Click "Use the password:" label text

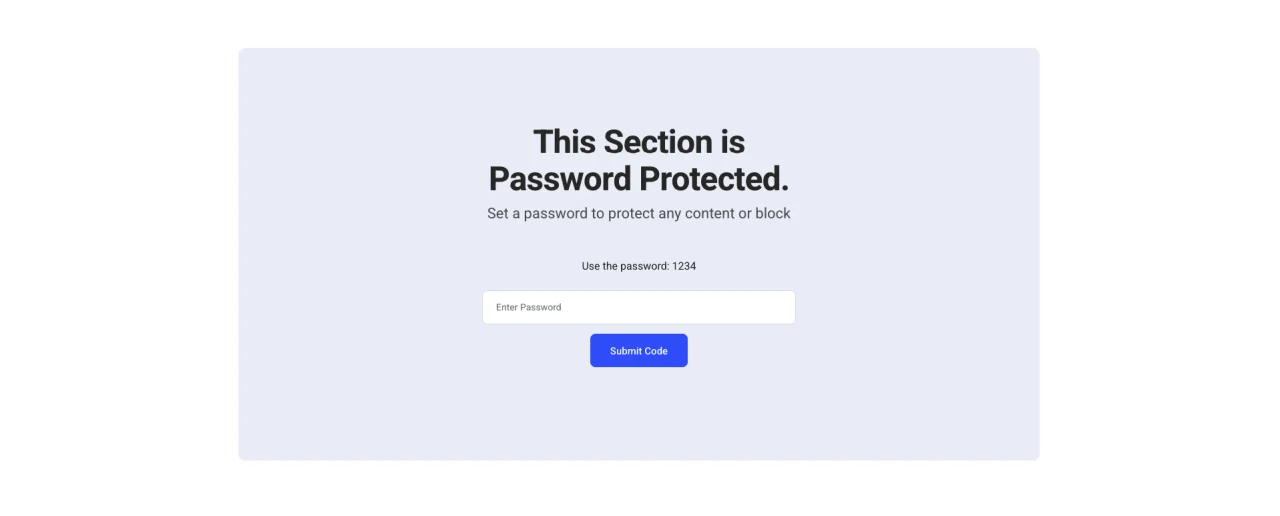coord(625,266)
